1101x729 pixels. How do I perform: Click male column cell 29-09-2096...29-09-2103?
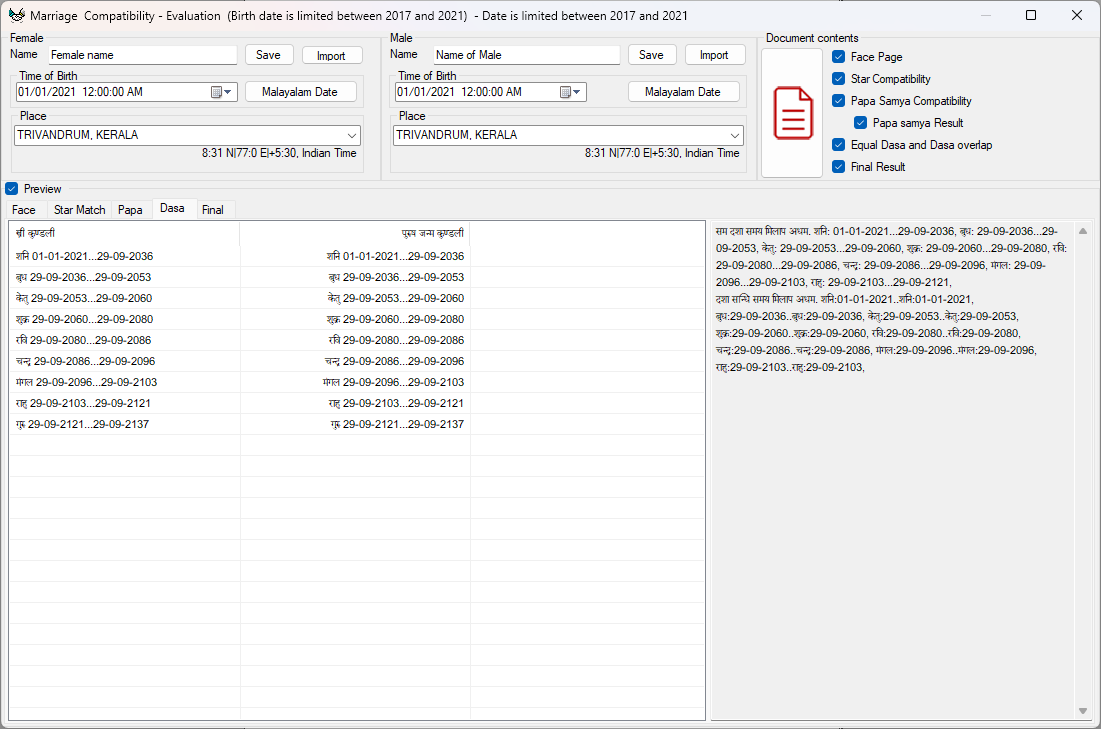(355, 383)
